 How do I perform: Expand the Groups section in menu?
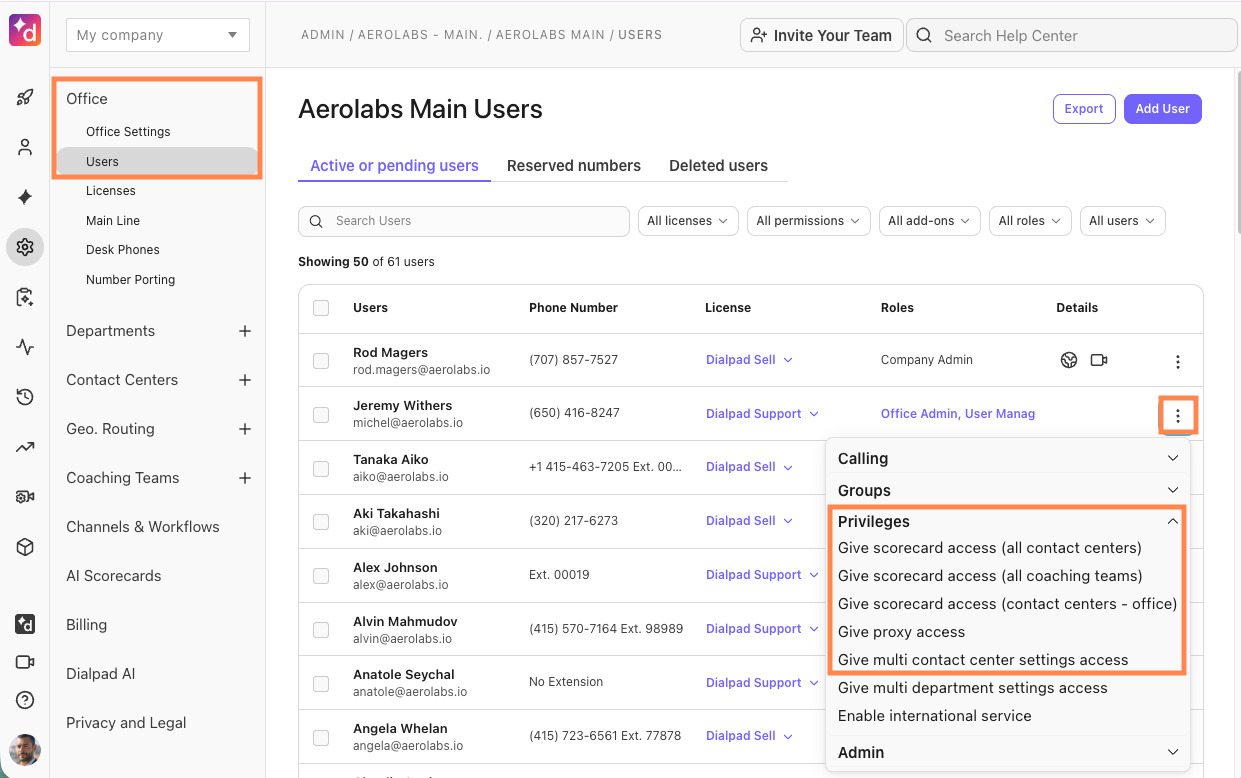point(1008,490)
